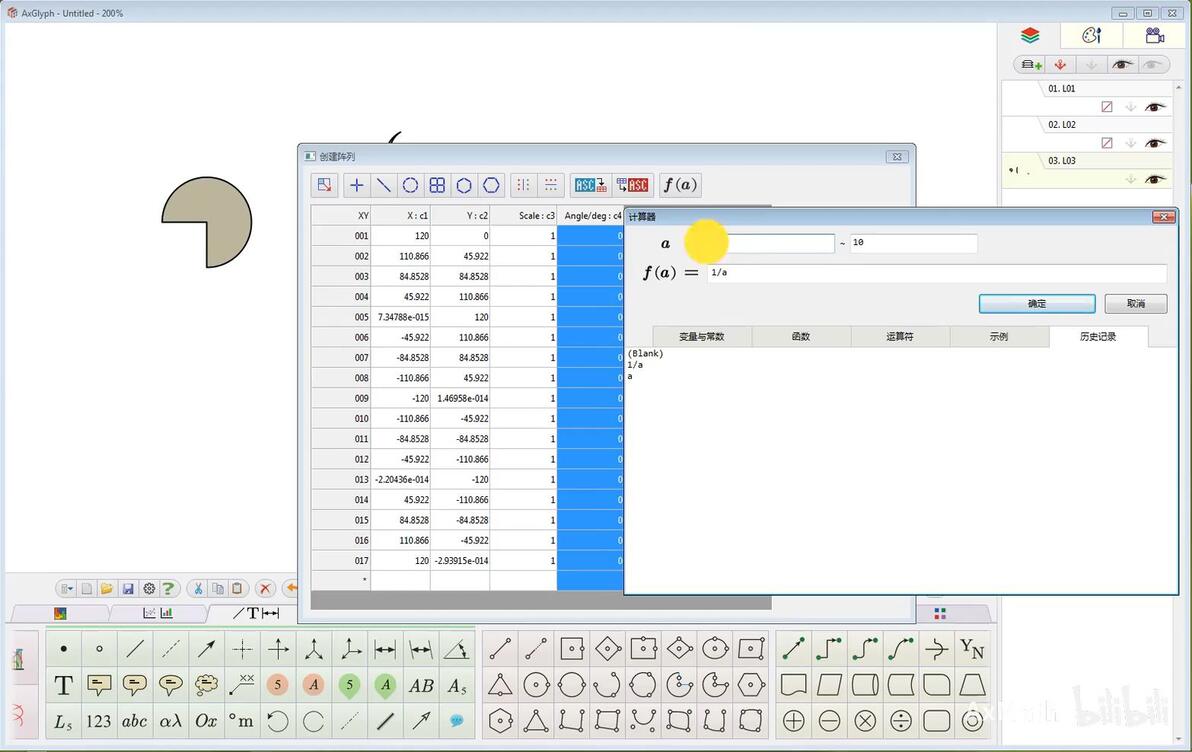Open the 历史记录 tab in calculator
The width and height of the screenshot is (1192, 752).
[x=1098, y=336]
